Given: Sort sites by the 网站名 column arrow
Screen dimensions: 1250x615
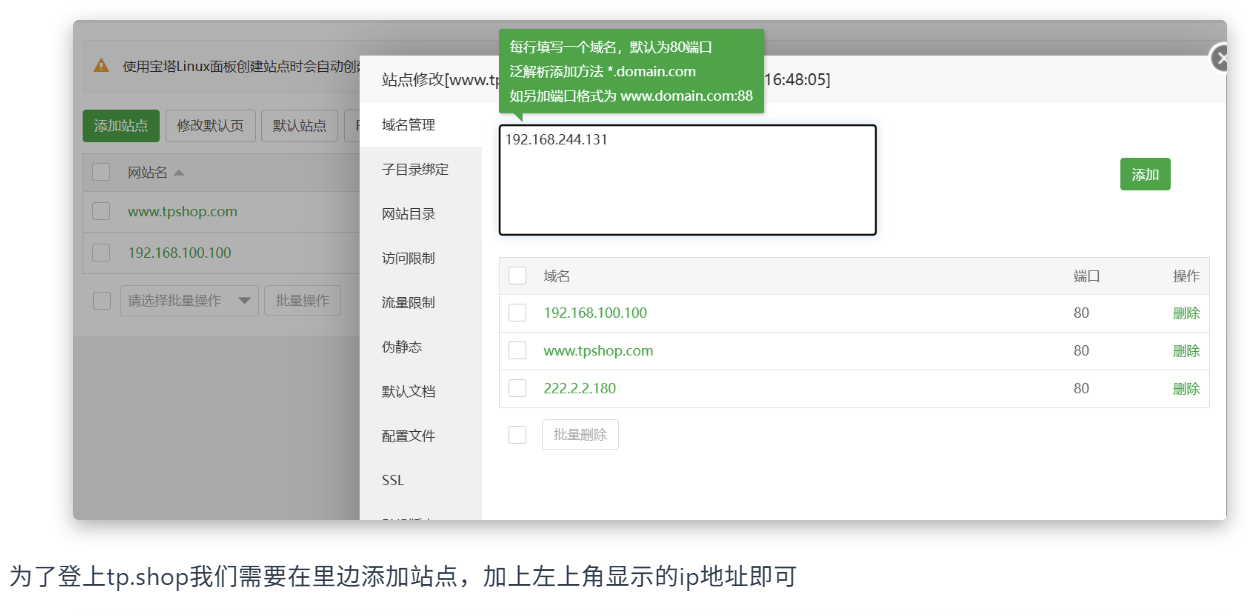Looking at the screenshot, I should pos(179,173).
